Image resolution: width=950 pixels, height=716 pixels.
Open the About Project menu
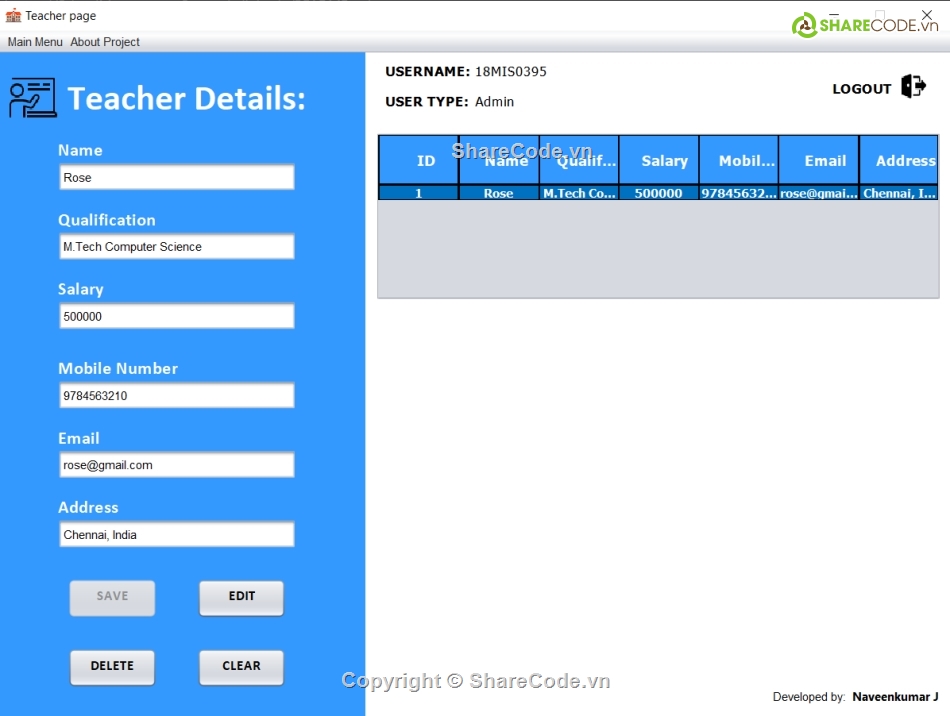click(x=105, y=42)
